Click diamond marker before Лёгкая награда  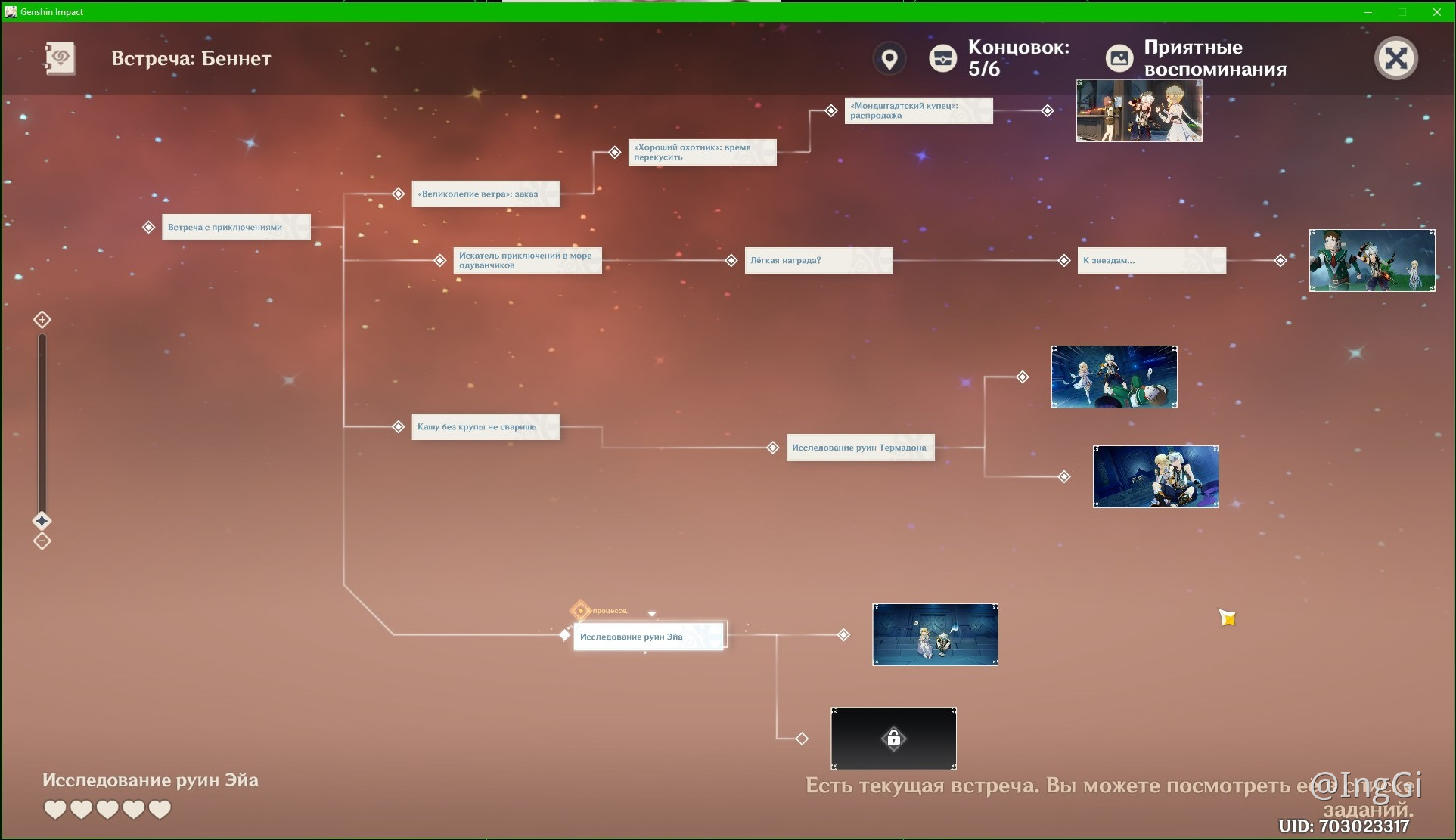731,260
